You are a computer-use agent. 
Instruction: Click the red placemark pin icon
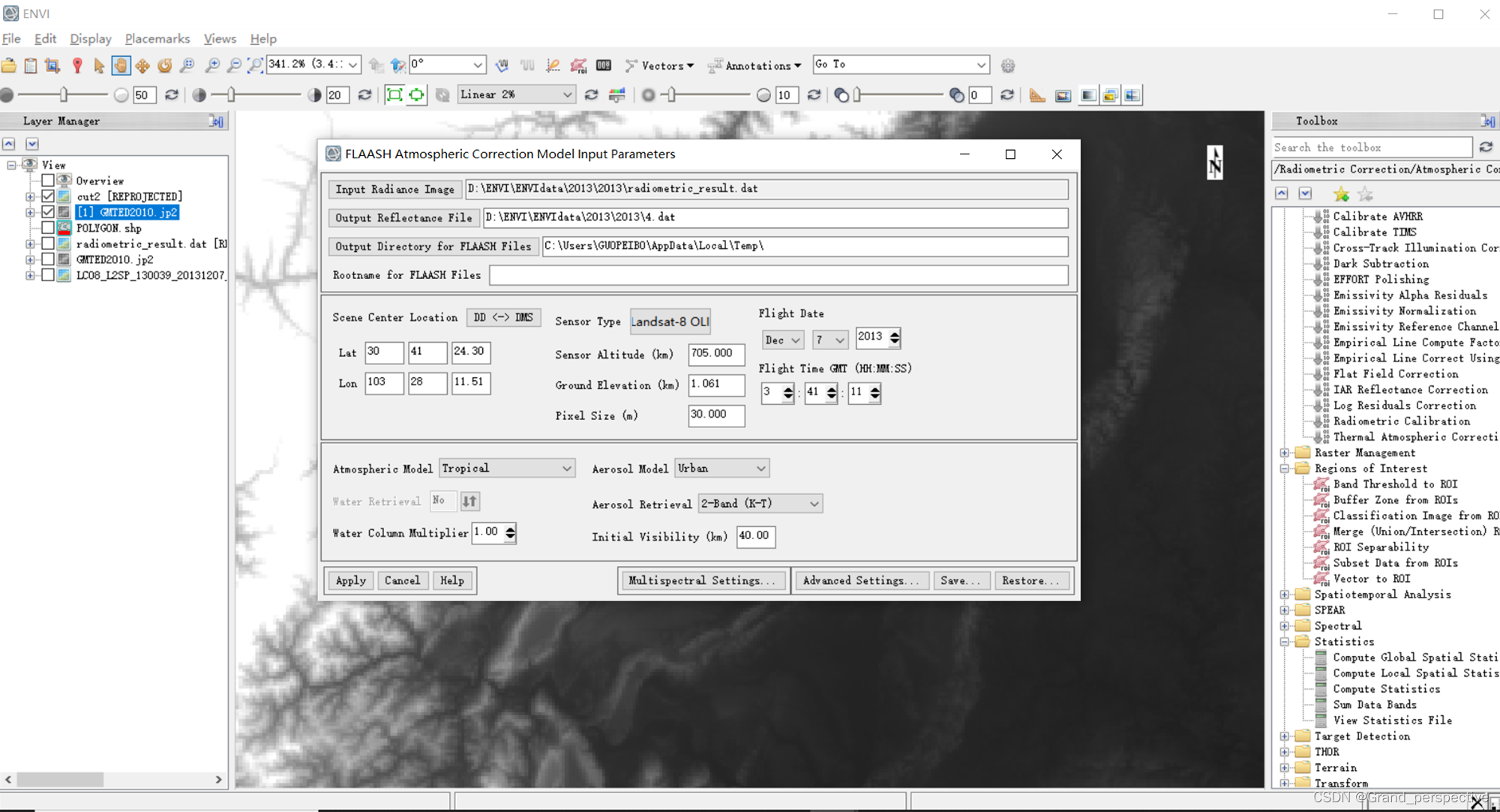point(76,66)
